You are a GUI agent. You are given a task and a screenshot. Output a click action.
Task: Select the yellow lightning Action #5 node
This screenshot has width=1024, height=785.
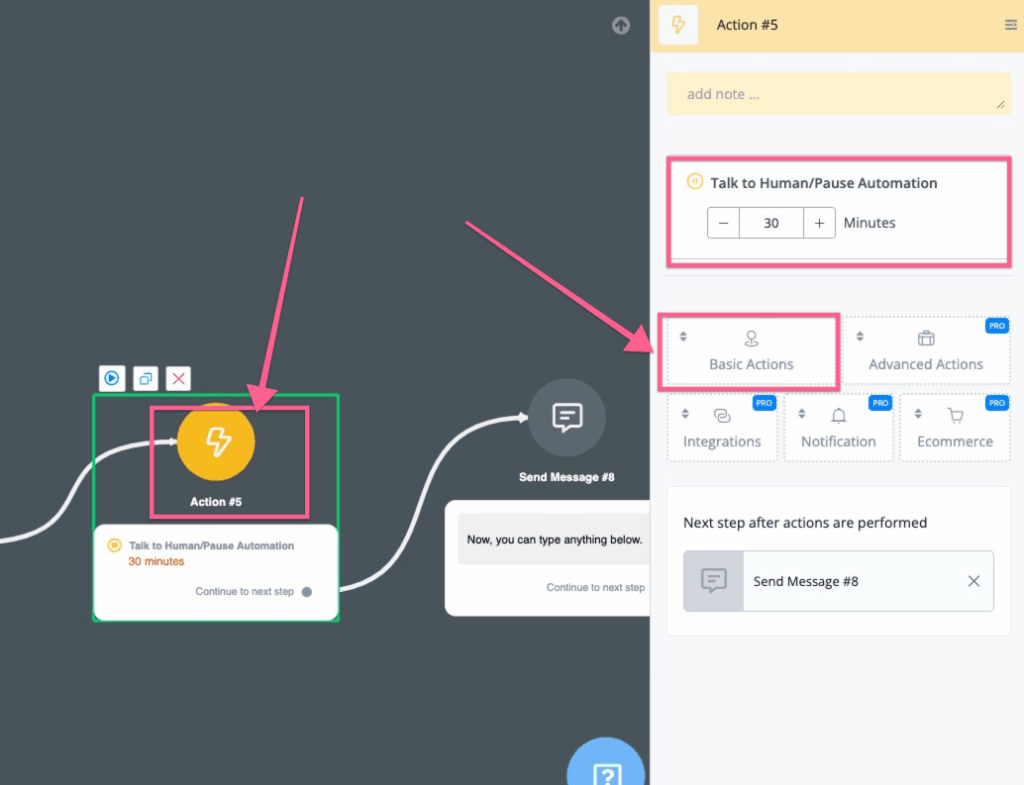(216, 442)
